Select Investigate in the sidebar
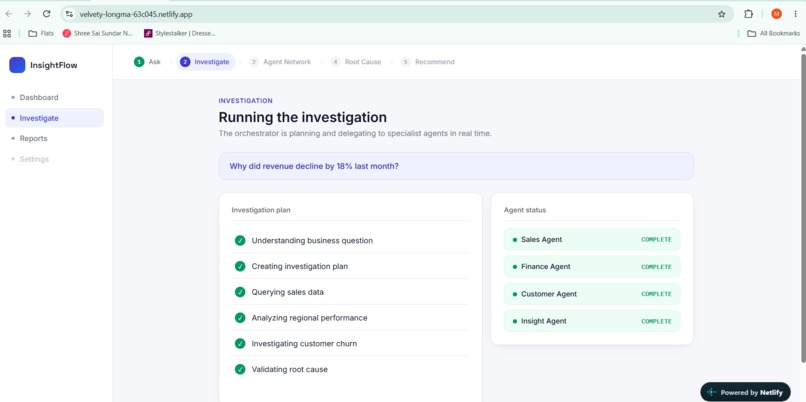The height and width of the screenshot is (402, 806). coord(54,118)
